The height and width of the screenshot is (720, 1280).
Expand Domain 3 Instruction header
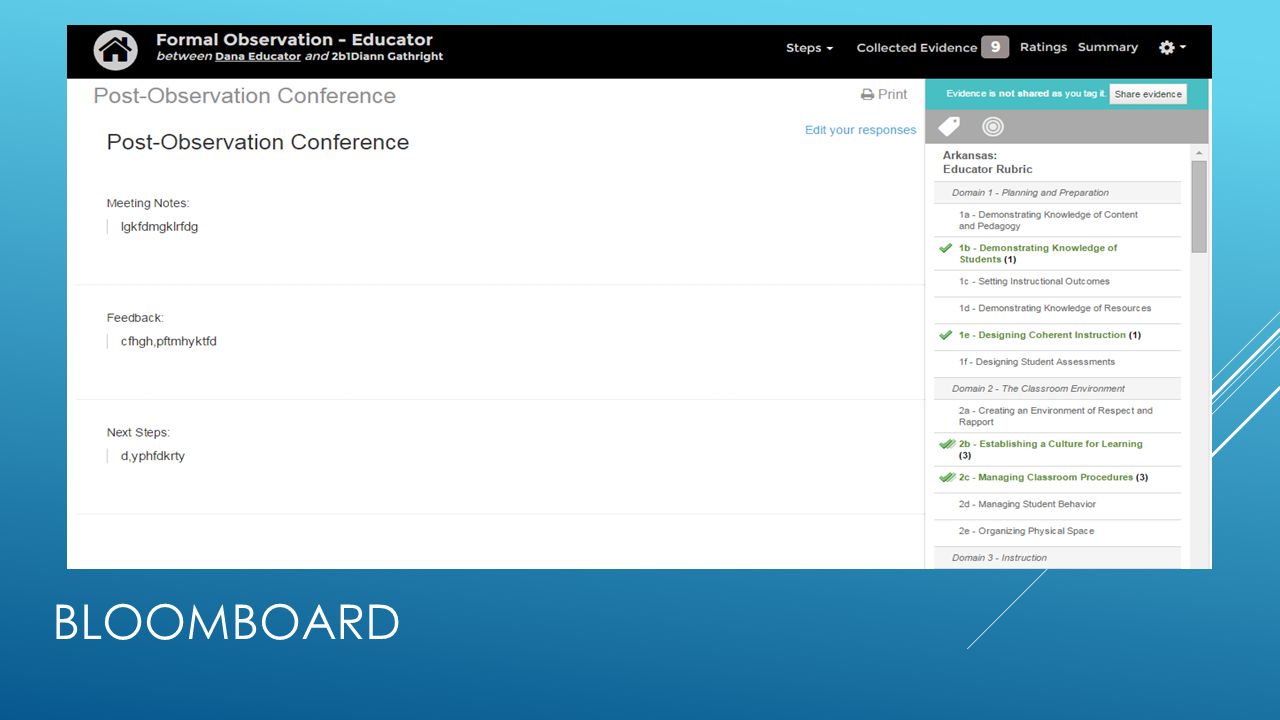(1057, 558)
